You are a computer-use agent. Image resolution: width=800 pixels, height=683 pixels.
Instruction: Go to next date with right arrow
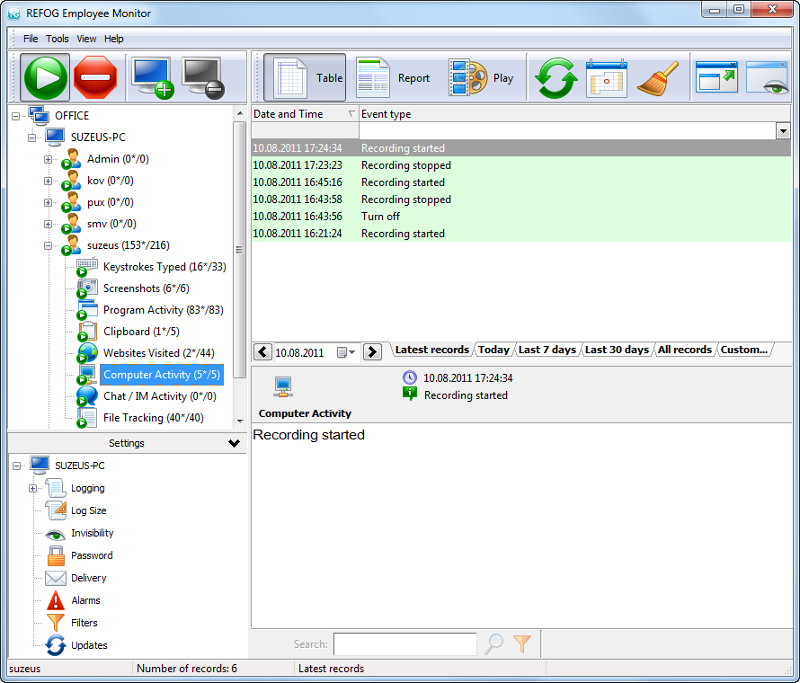(372, 352)
